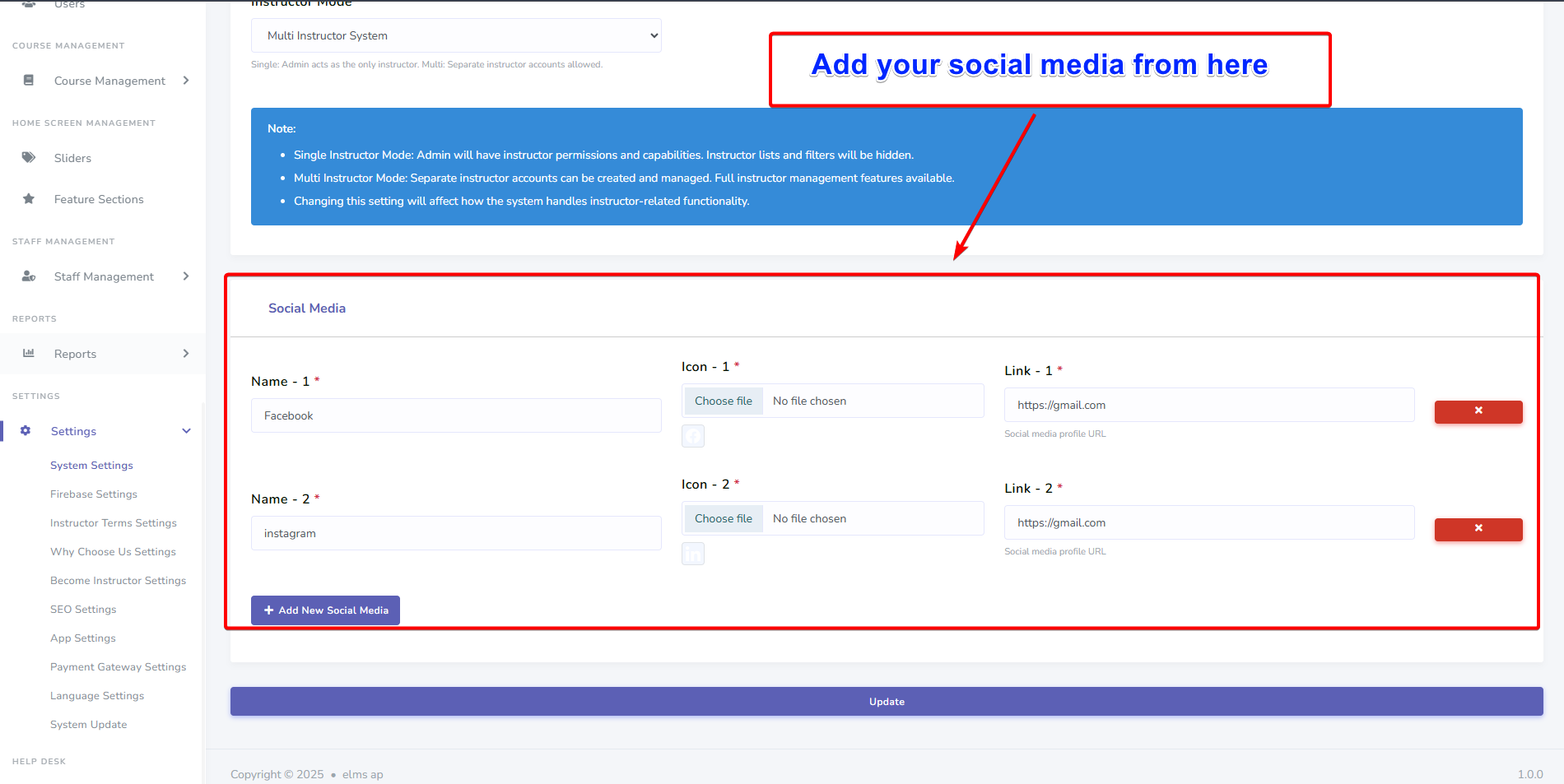
Task: Click the Feature Sections star icon
Action: [29, 199]
